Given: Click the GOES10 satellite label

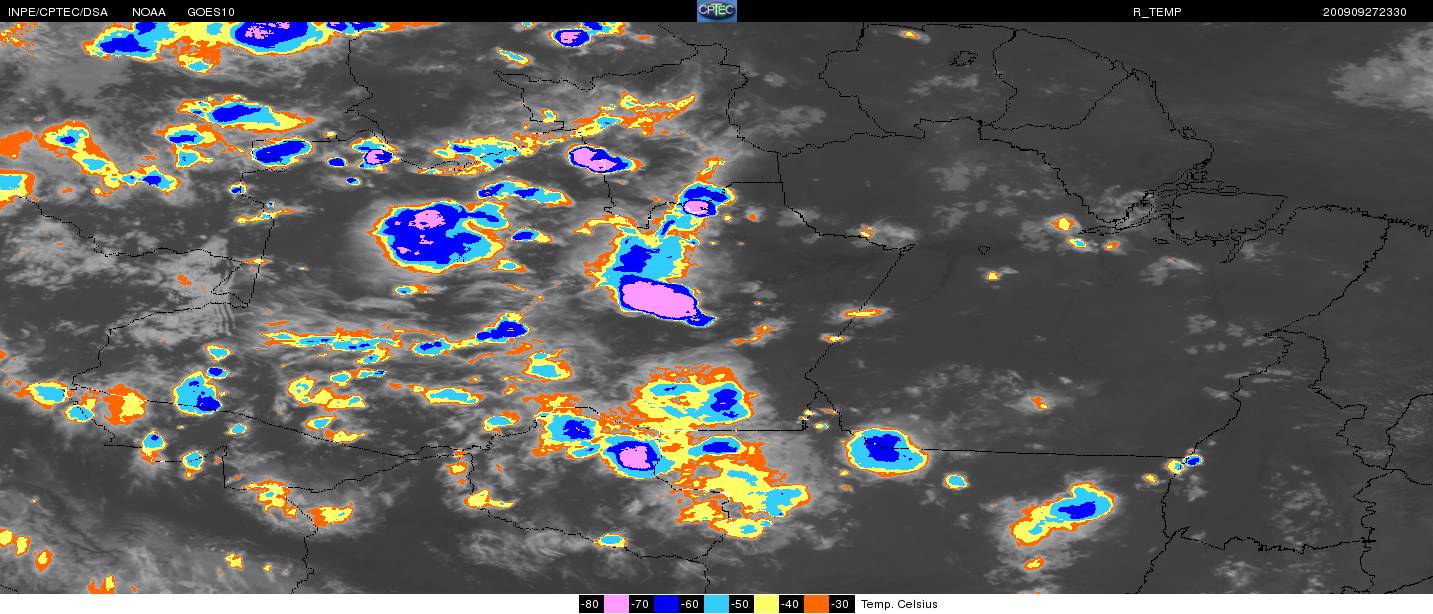Looking at the screenshot, I should 211,12.
